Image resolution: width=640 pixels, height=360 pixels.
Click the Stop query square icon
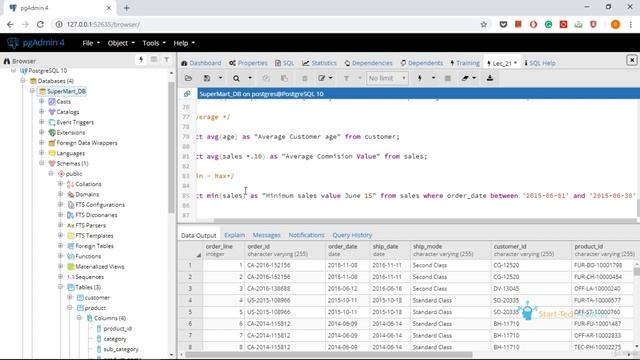click(x=448, y=78)
